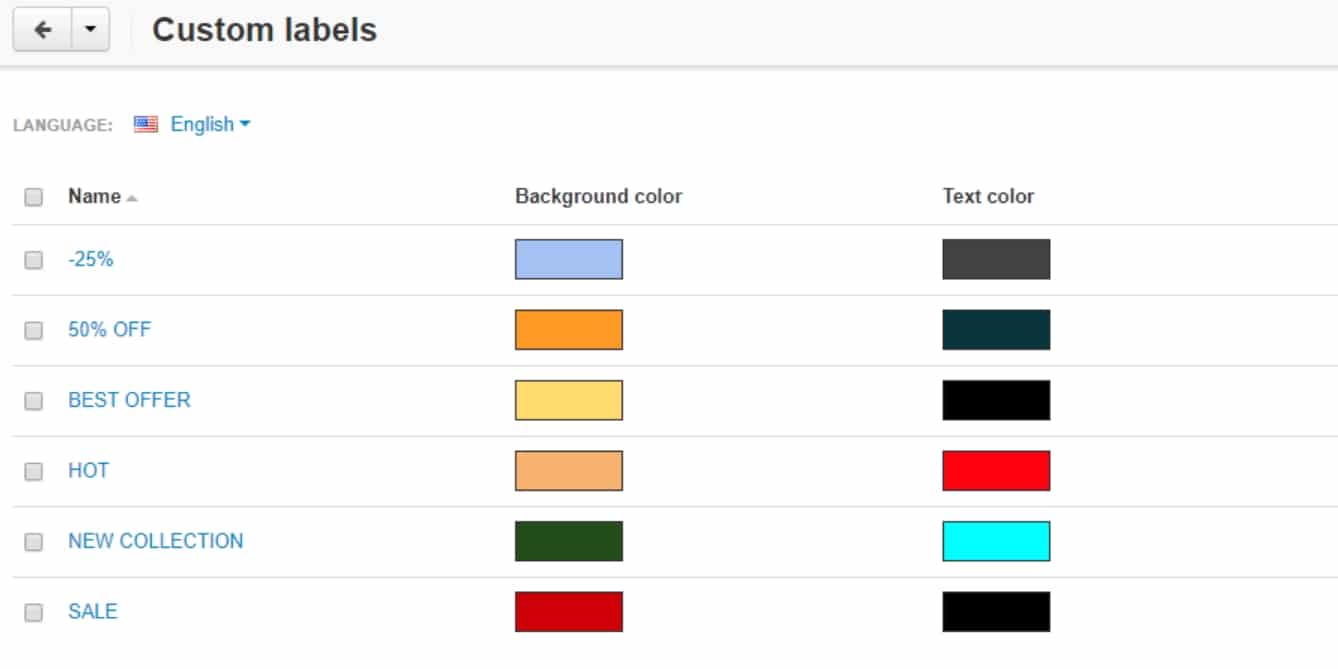This screenshot has height=669, width=1338.
Task: Click the HOT red text color swatch
Action: (996, 471)
